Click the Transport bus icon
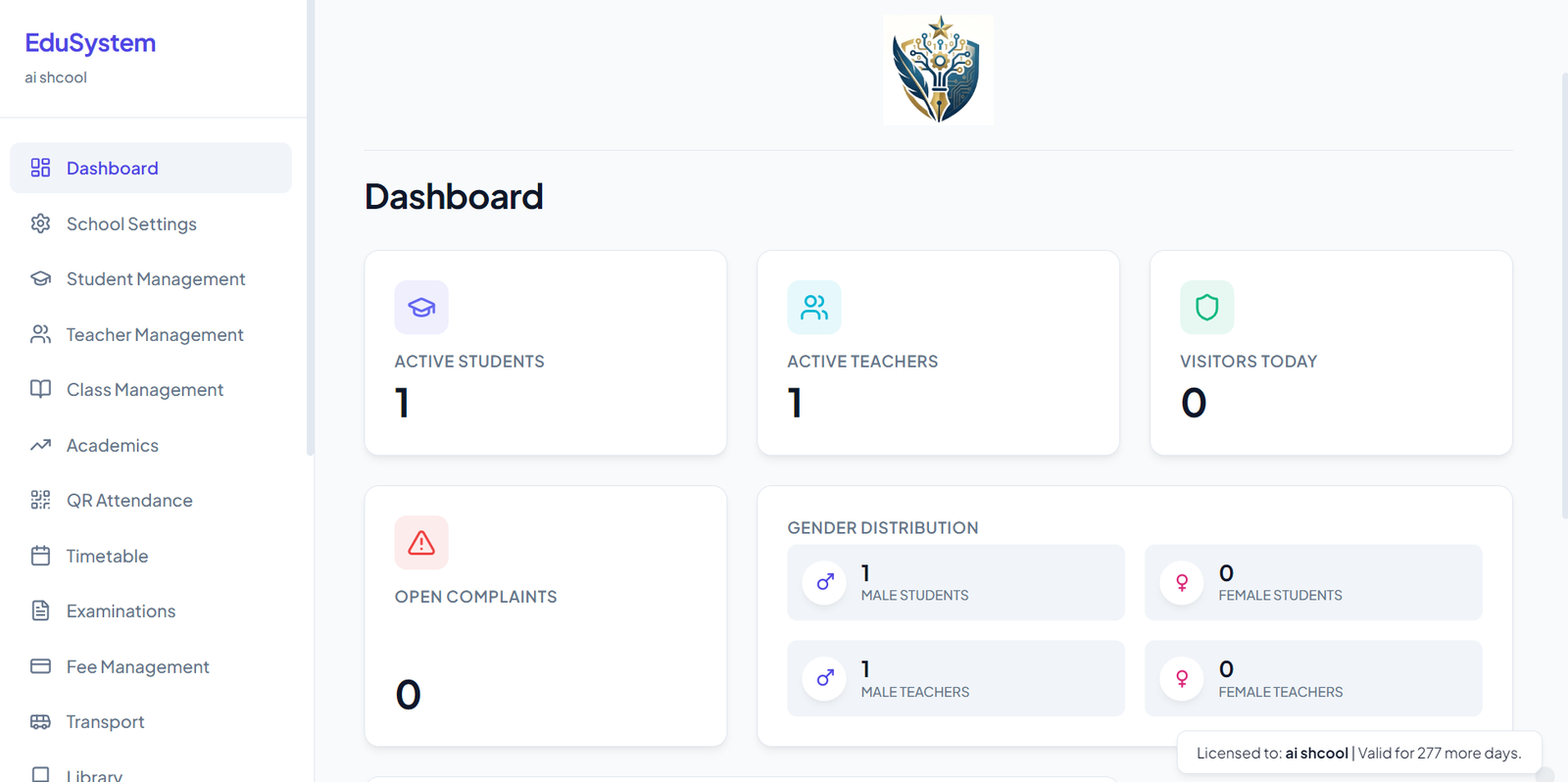The width and height of the screenshot is (1568, 782). click(40, 721)
